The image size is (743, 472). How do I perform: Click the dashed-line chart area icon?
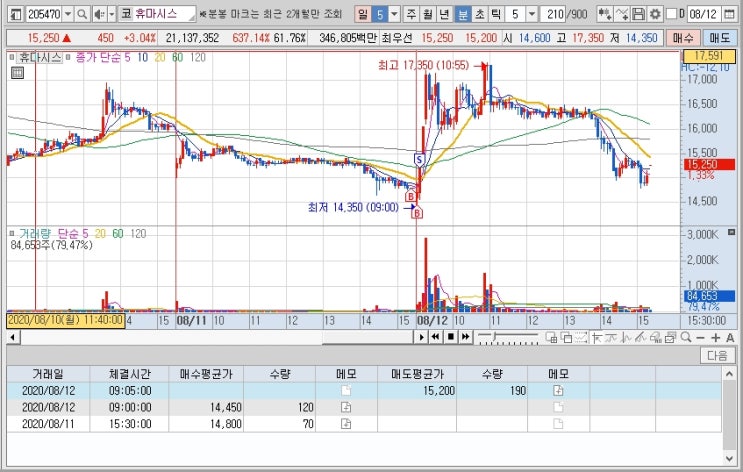pos(581,337)
